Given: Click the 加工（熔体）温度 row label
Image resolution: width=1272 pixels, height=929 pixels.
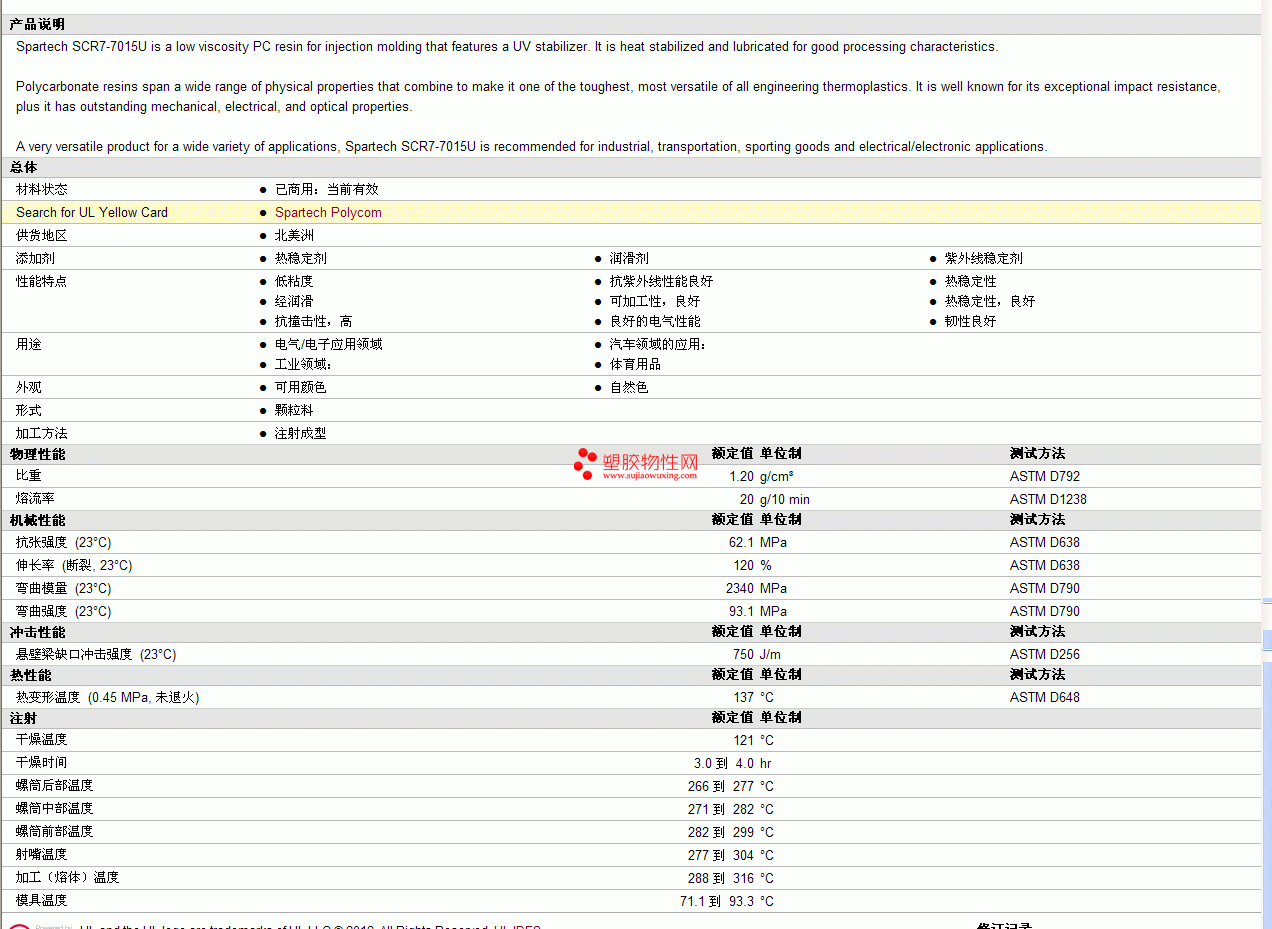Looking at the screenshot, I should [68, 877].
